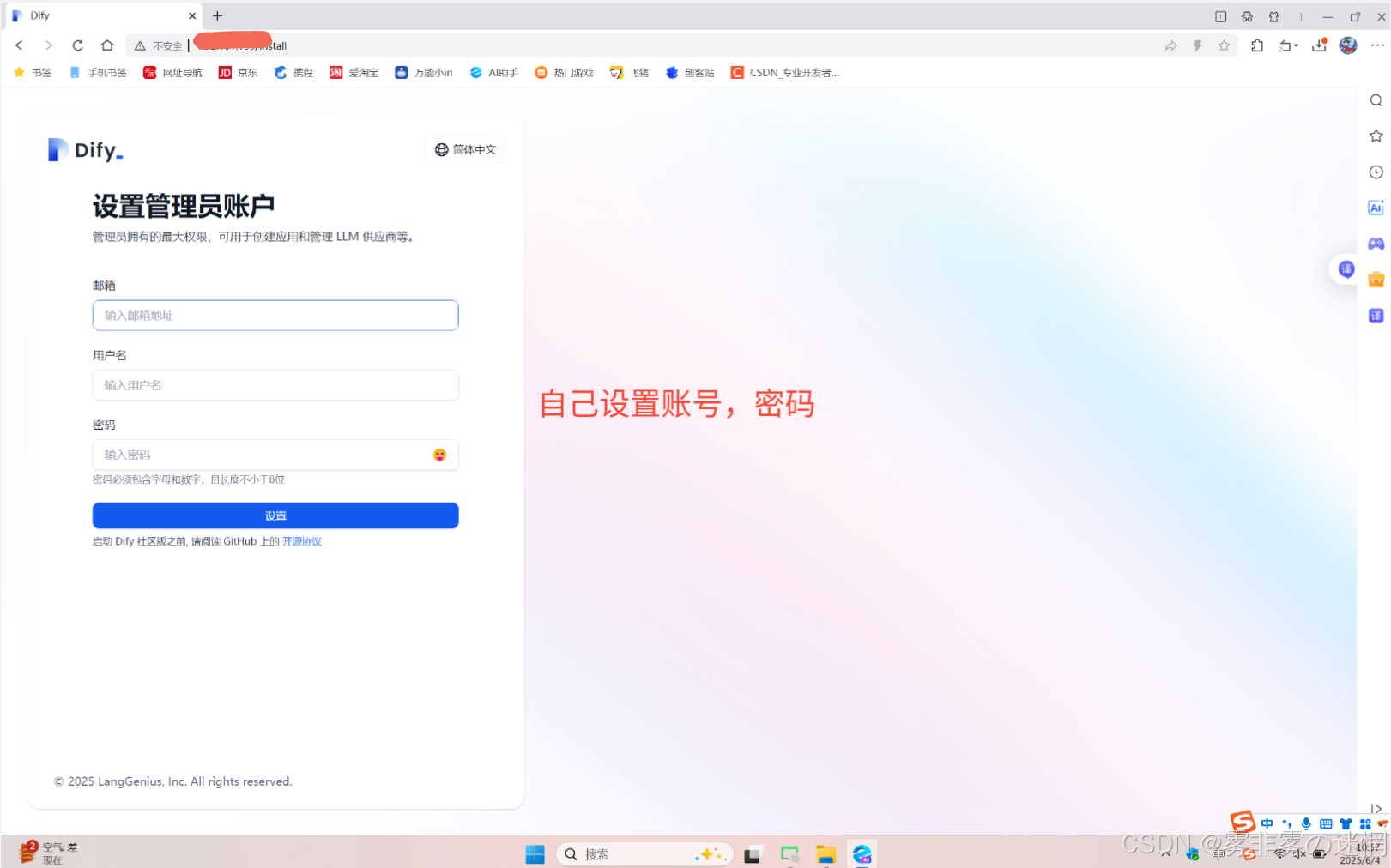
Task: Open the 热门游戏 bookmark
Action: [x=565, y=73]
